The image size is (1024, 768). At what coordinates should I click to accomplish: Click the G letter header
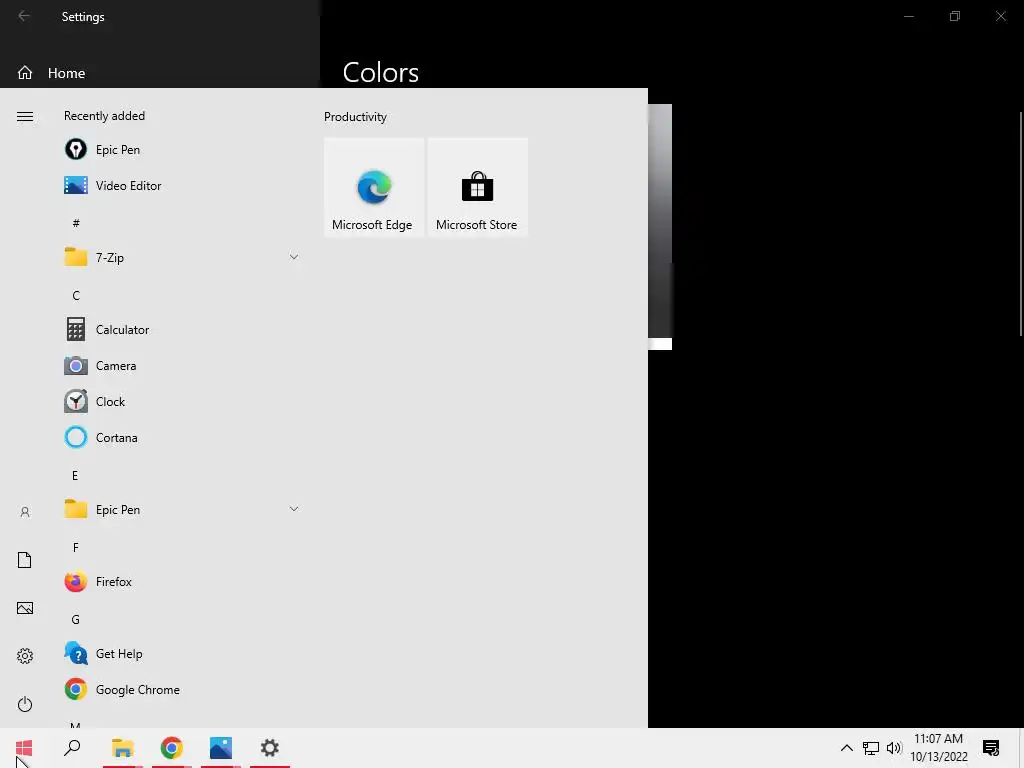click(x=76, y=619)
